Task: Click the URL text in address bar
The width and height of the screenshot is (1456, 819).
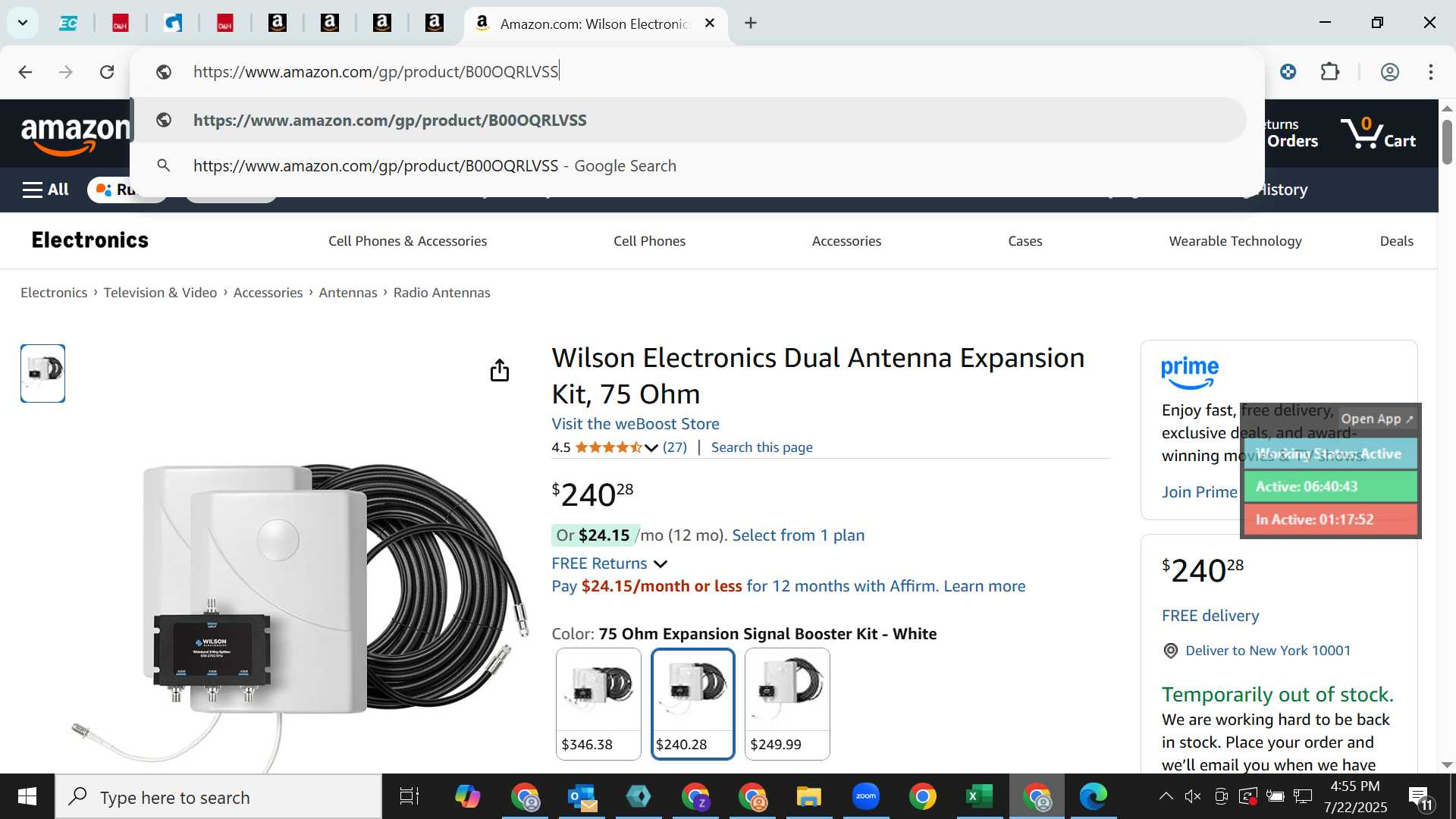Action: [376, 71]
